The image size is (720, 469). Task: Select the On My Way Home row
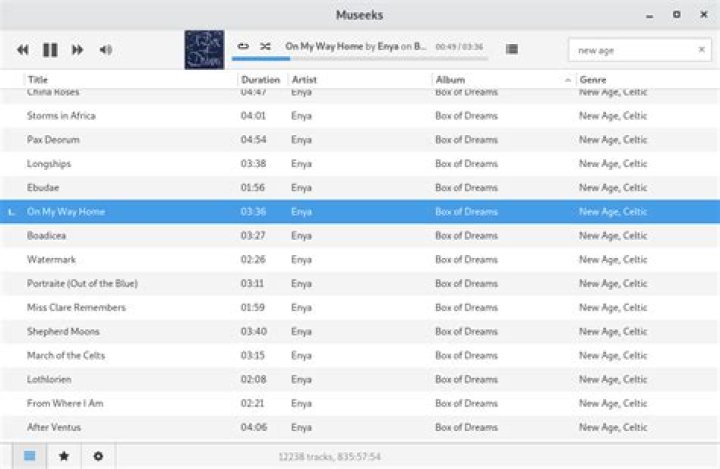point(360,211)
